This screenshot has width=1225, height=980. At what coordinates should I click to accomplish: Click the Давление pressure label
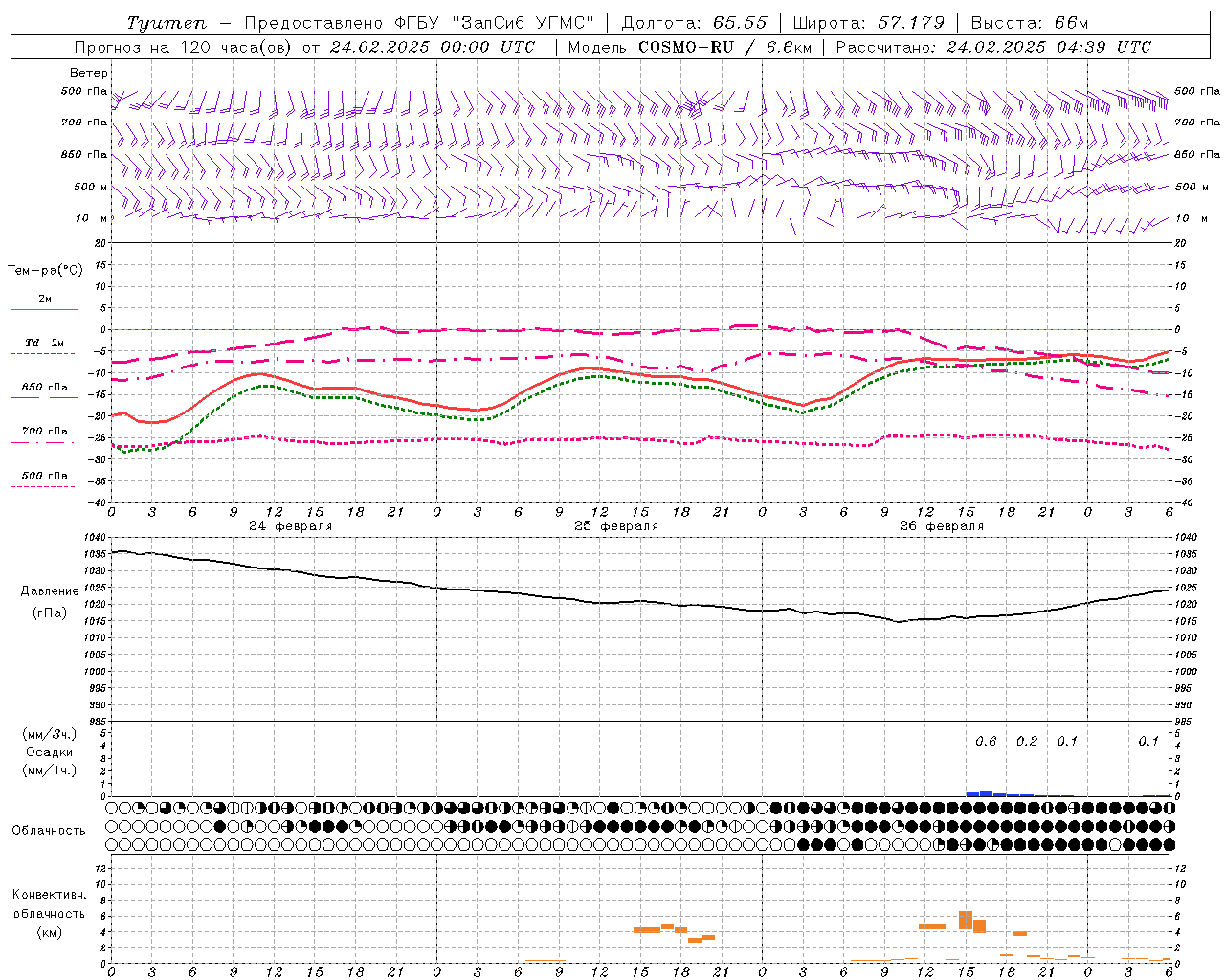click(x=49, y=591)
